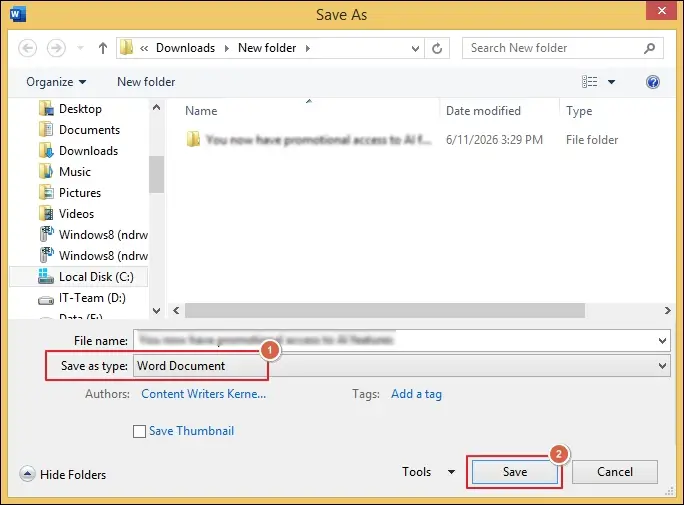Click navigation pane scroll up arrow
Screen dimensions: 684x505
point(157,107)
